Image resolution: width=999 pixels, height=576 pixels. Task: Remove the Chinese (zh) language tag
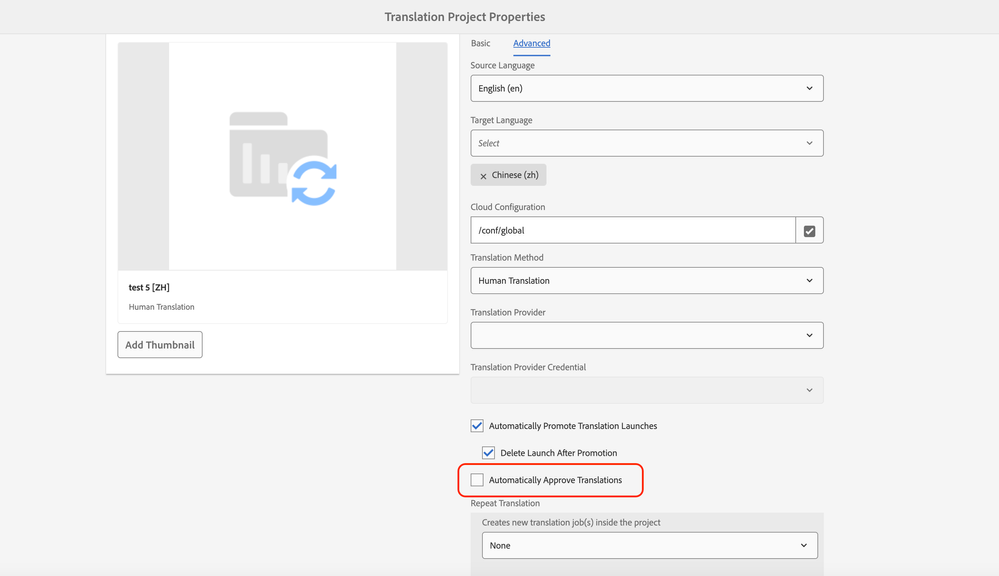(x=483, y=176)
